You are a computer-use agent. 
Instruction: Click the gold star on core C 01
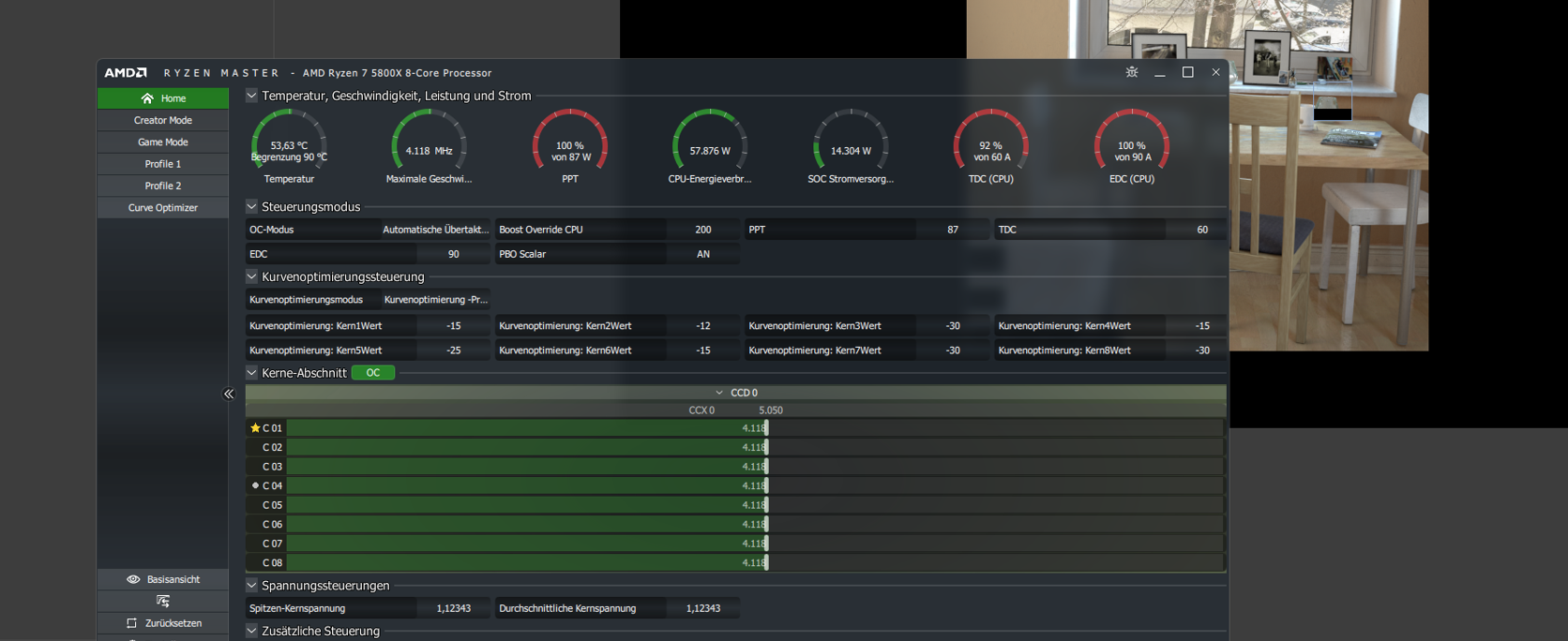(x=255, y=428)
